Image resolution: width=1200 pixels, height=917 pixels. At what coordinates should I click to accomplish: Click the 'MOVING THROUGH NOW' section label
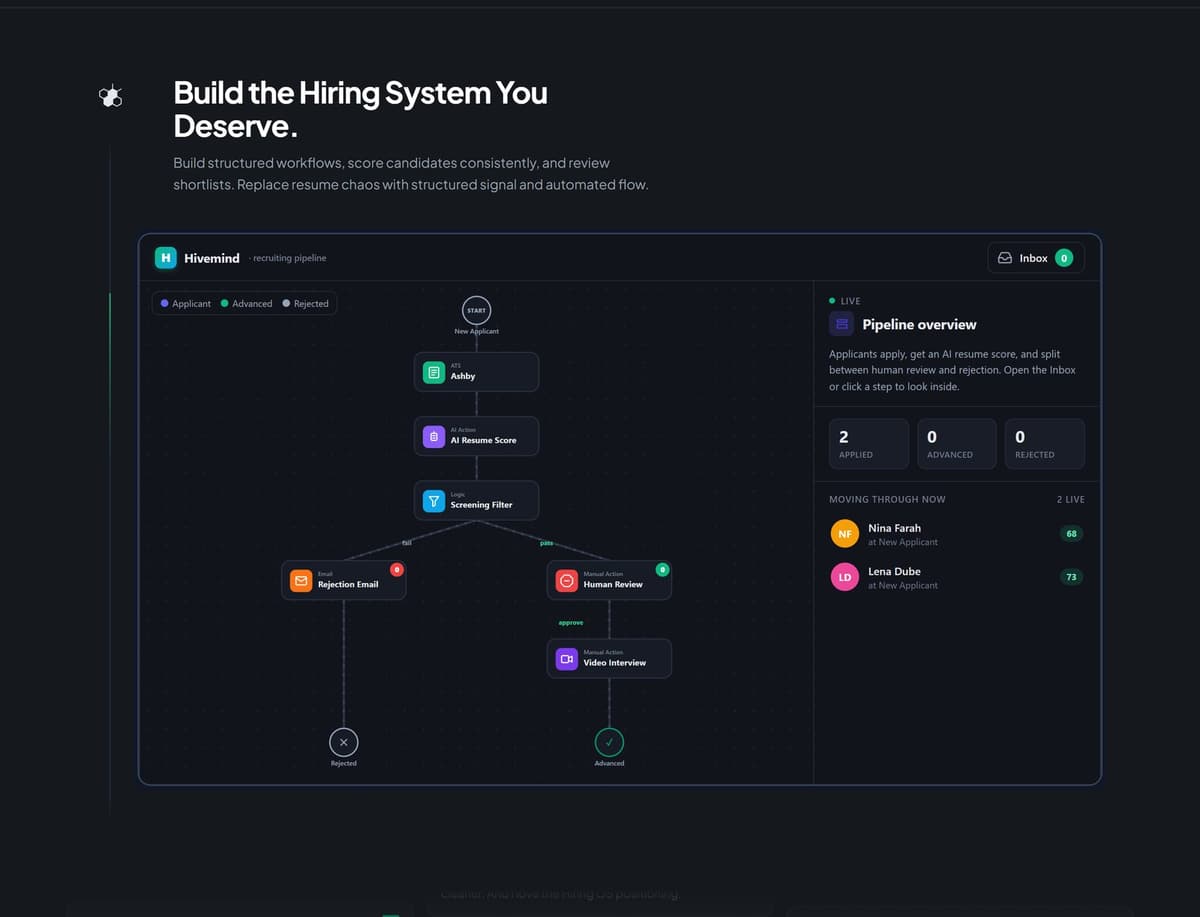[887, 499]
